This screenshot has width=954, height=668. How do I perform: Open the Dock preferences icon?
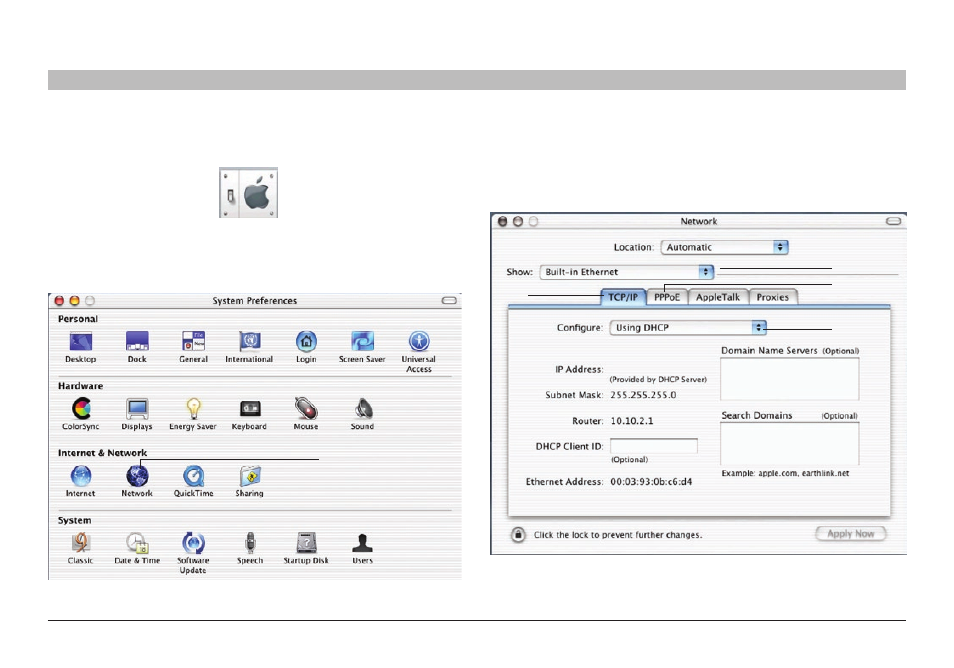137,341
